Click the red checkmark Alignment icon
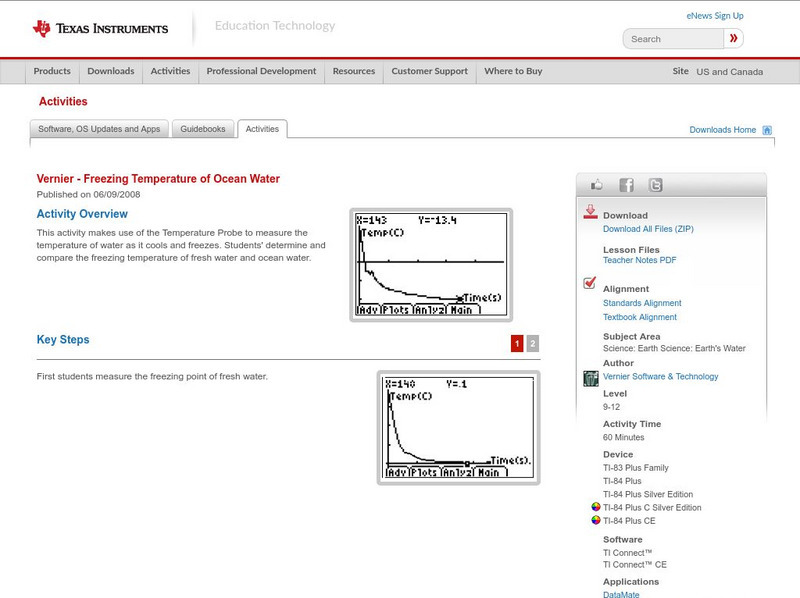Image resolution: width=800 pixels, height=598 pixels. (590, 284)
